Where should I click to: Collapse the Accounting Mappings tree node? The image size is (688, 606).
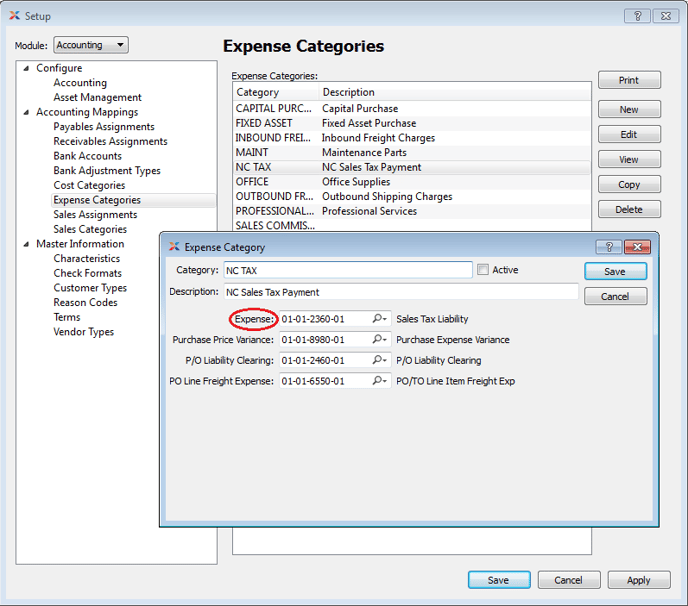26,112
